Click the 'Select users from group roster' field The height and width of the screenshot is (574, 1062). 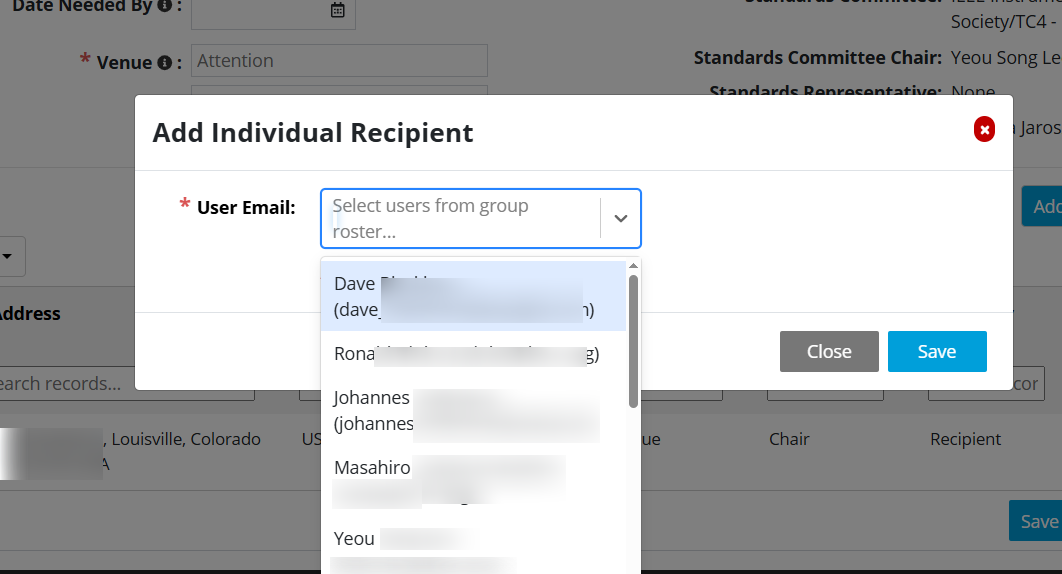460,218
